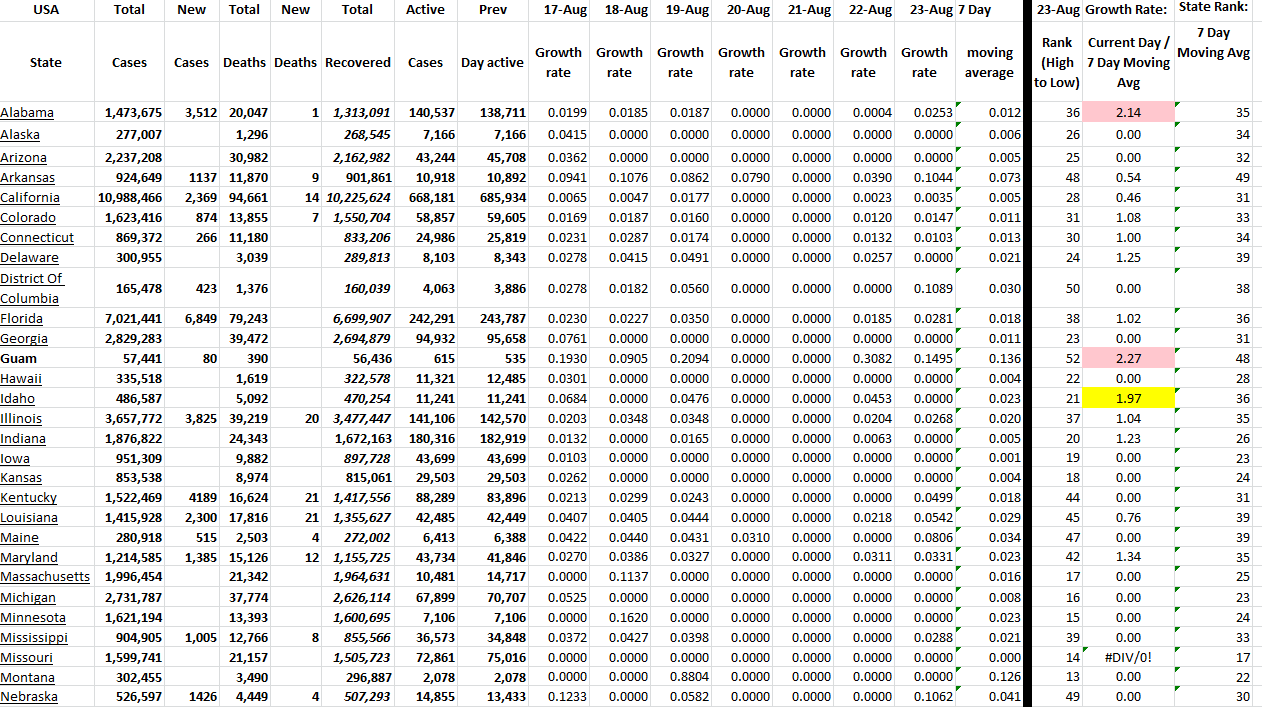Open the Massachusetts link
Screen dimensions: 1262x707
coord(45,577)
